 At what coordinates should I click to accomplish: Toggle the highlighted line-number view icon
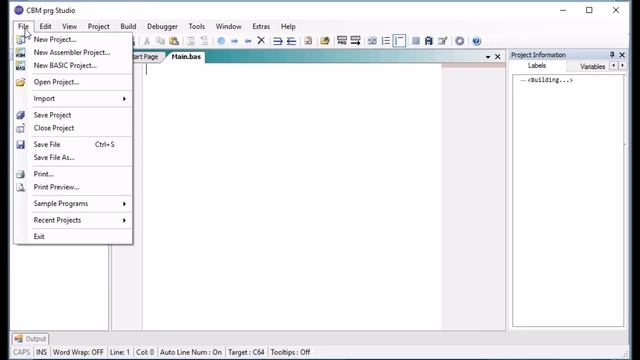pos(399,41)
